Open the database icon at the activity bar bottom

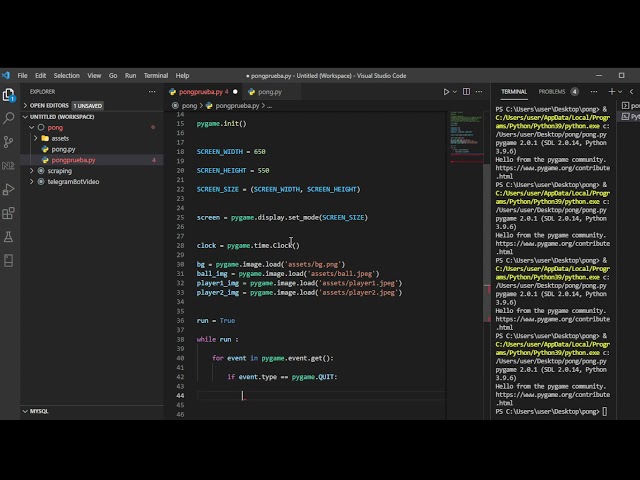click(9, 260)
